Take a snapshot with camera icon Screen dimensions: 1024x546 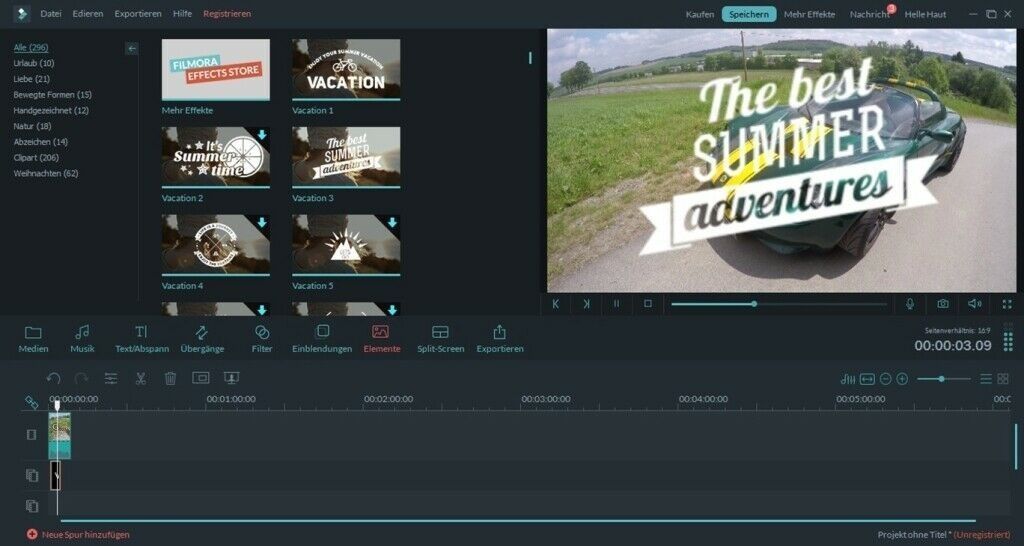tap(942, 303)
